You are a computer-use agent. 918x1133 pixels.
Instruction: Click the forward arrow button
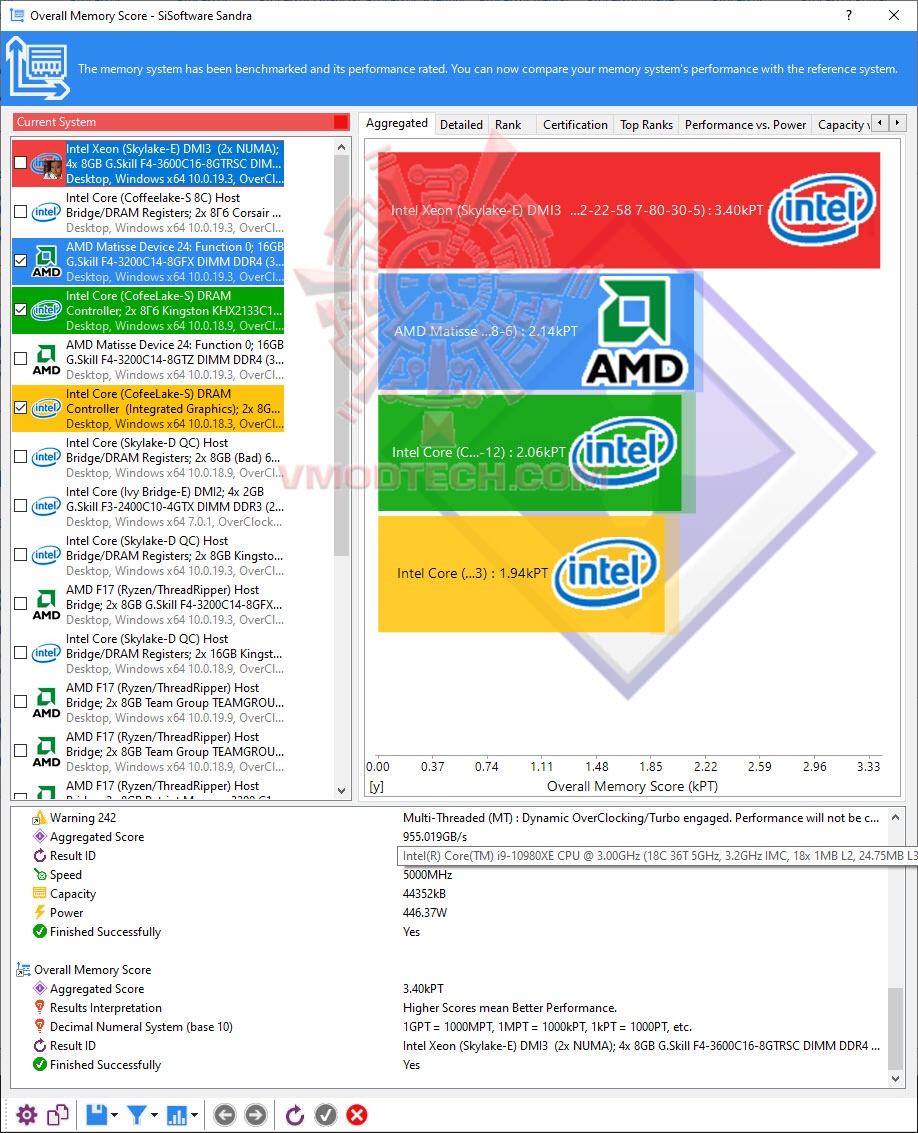255,1115
